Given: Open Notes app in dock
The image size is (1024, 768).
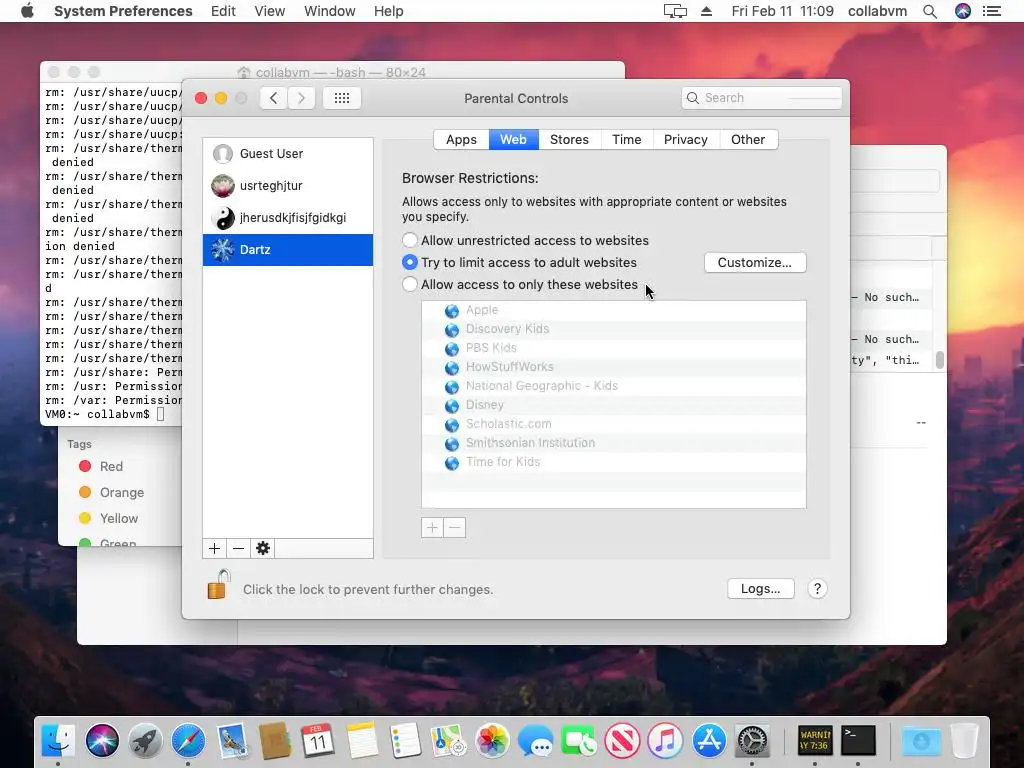Looking at the screenshot, I should (362, 741).
